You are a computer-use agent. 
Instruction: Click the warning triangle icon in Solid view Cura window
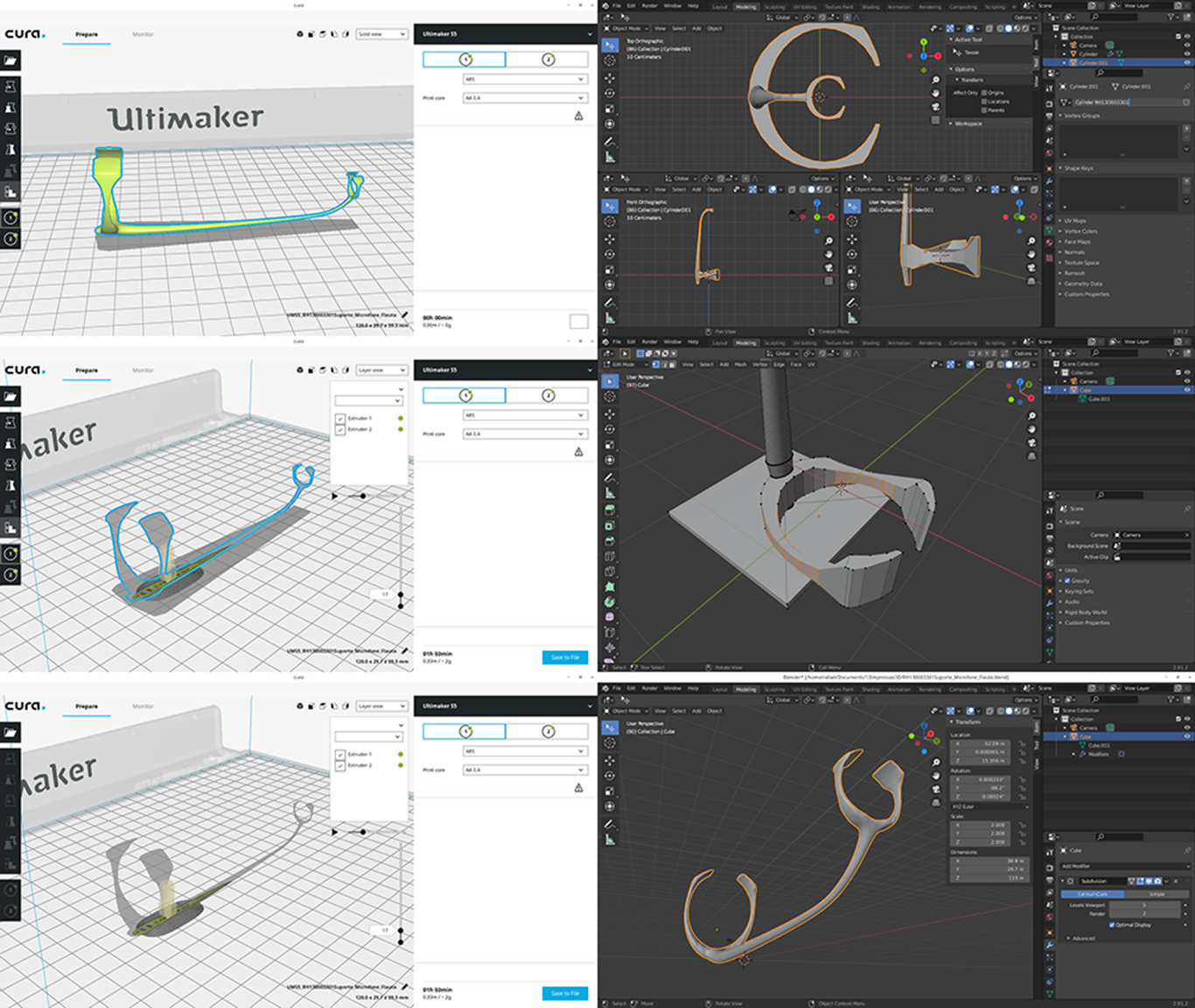[578, 115]
